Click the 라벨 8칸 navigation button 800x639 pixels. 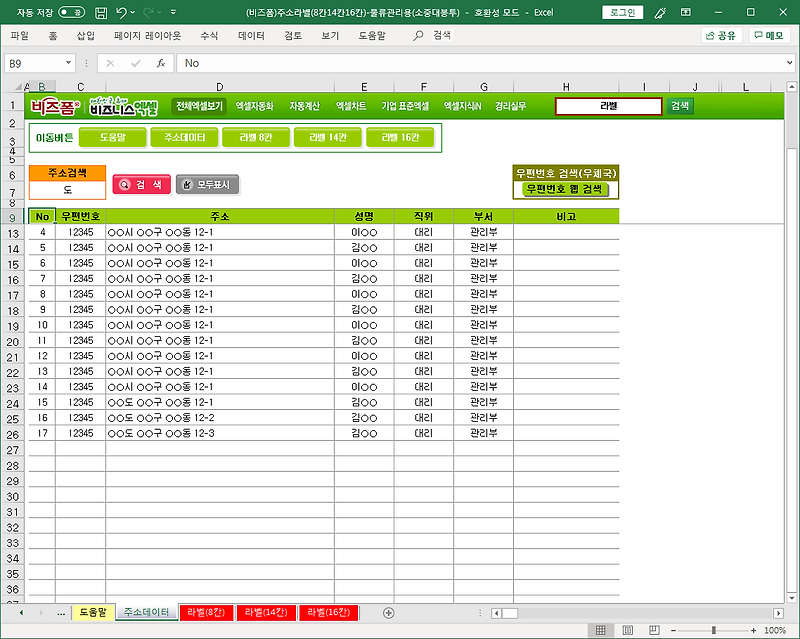point(256,137)
